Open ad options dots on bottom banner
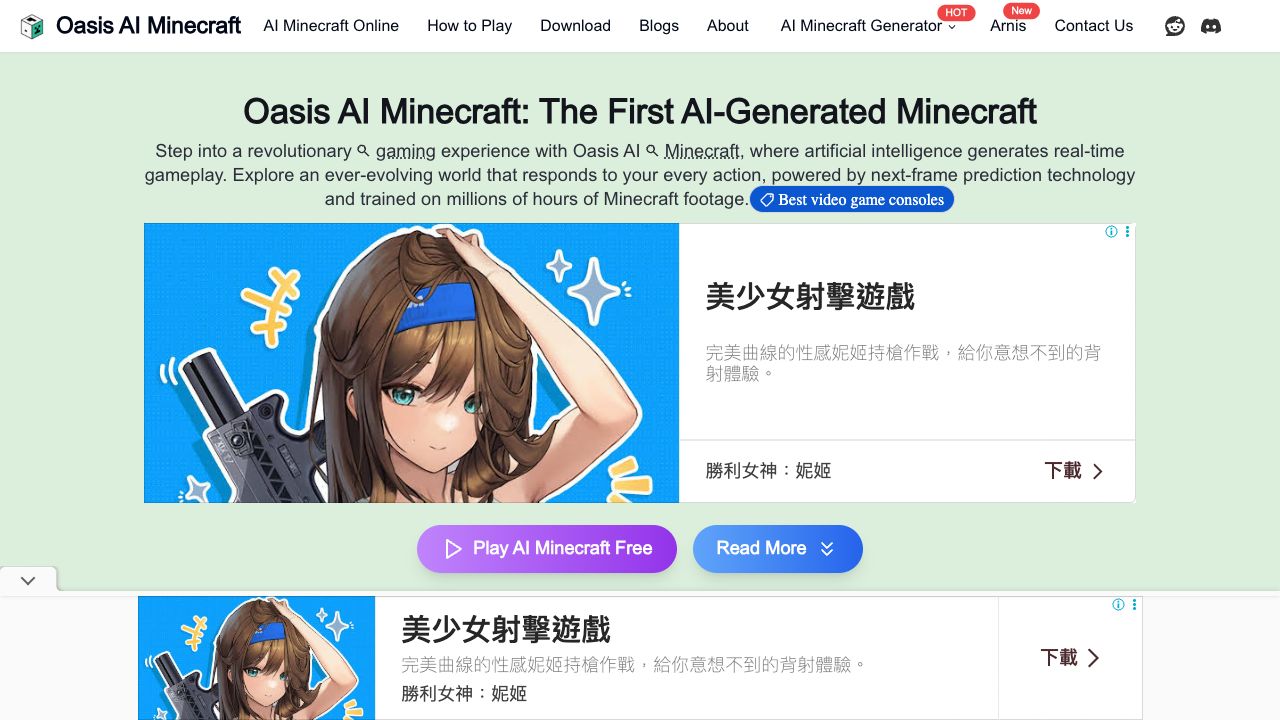Image resolution: width=1280 pixels, height=720 pixels. pos(1134,605)
